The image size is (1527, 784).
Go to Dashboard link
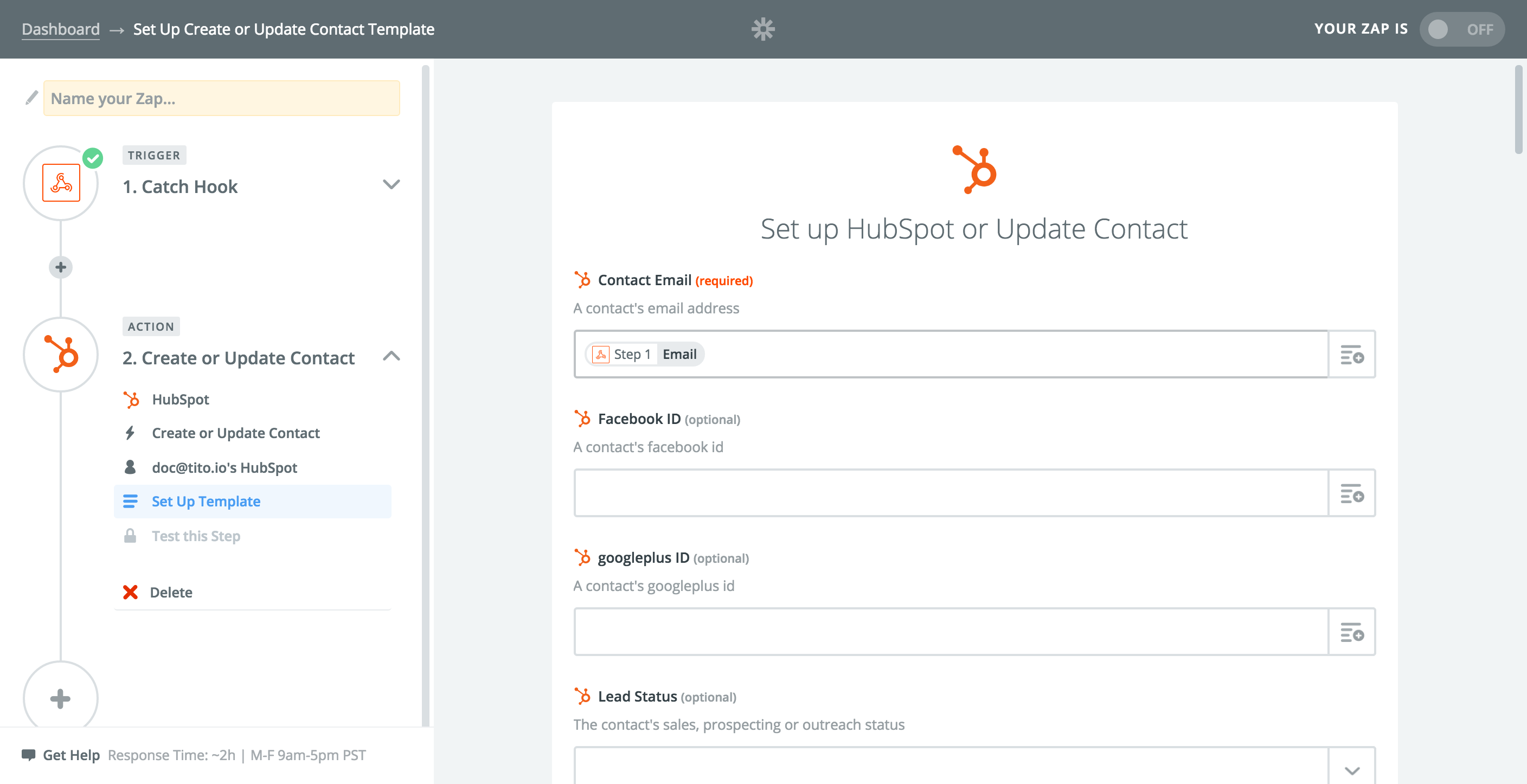click(x=61, y=29)
